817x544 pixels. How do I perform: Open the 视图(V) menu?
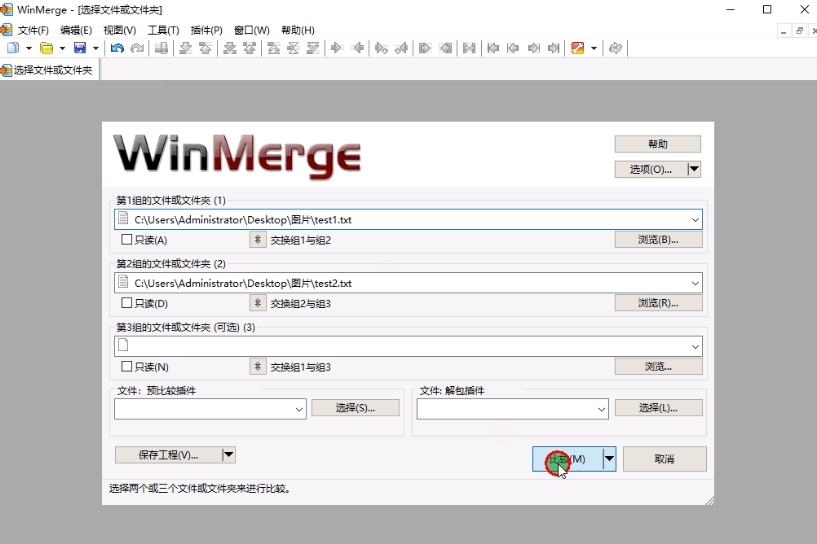[119, 30]
